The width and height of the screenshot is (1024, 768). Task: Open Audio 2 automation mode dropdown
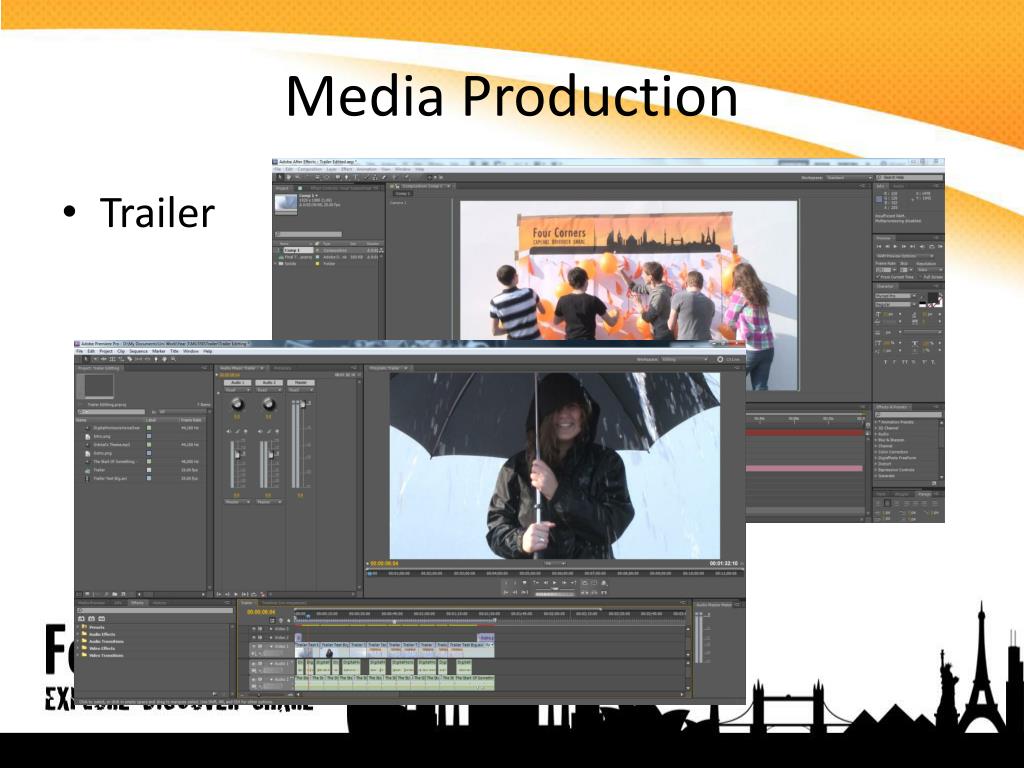(268, 390)
